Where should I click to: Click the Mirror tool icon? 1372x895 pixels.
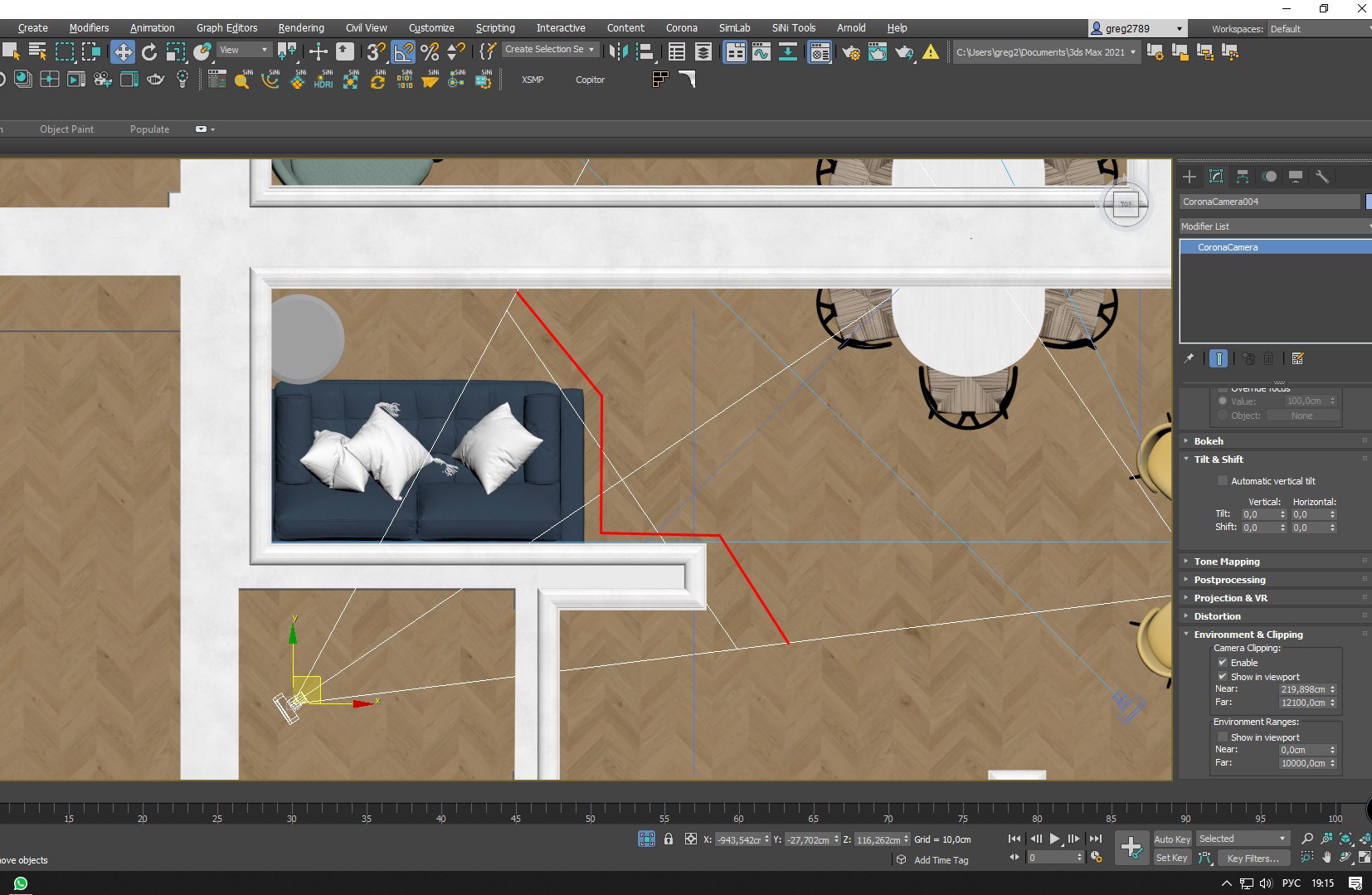(618, 52)
